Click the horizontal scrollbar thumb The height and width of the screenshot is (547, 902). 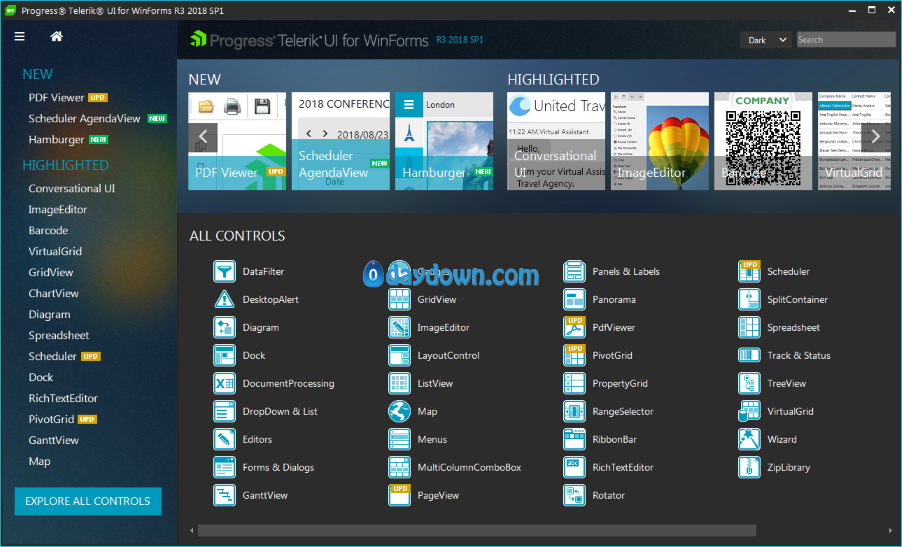[477, 530]
